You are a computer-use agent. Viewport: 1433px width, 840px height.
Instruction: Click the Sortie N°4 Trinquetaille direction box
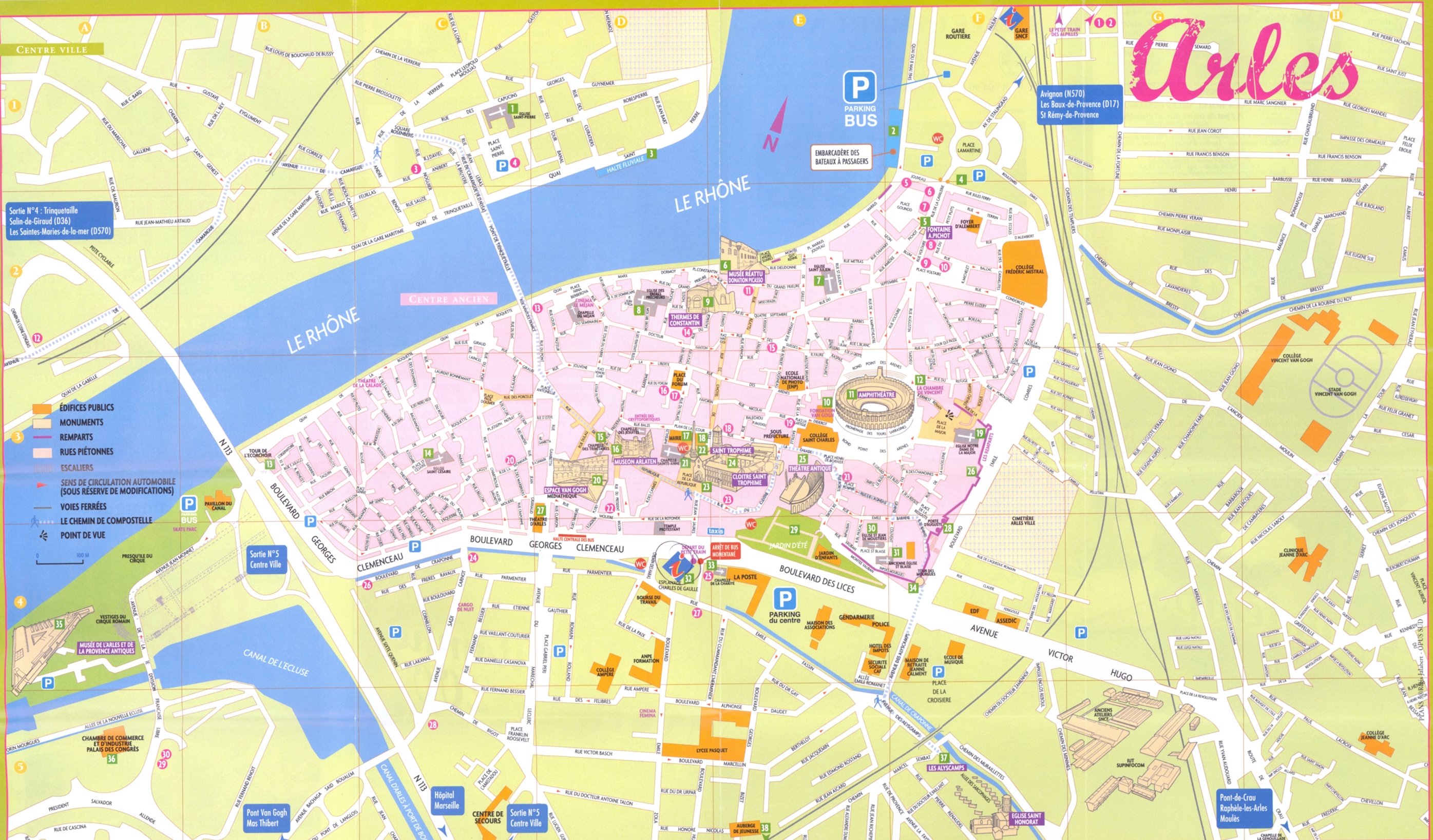click(x=60, y=221)
